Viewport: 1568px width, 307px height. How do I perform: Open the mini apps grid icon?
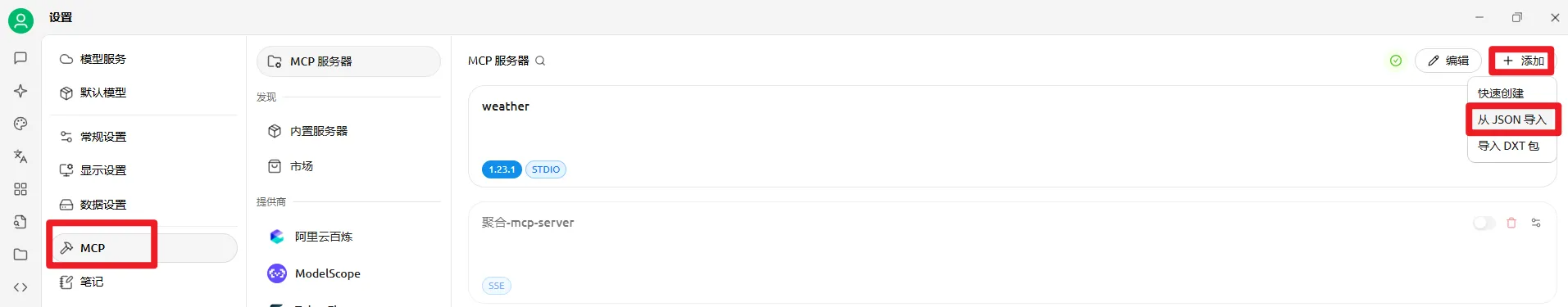pos(20,189)
